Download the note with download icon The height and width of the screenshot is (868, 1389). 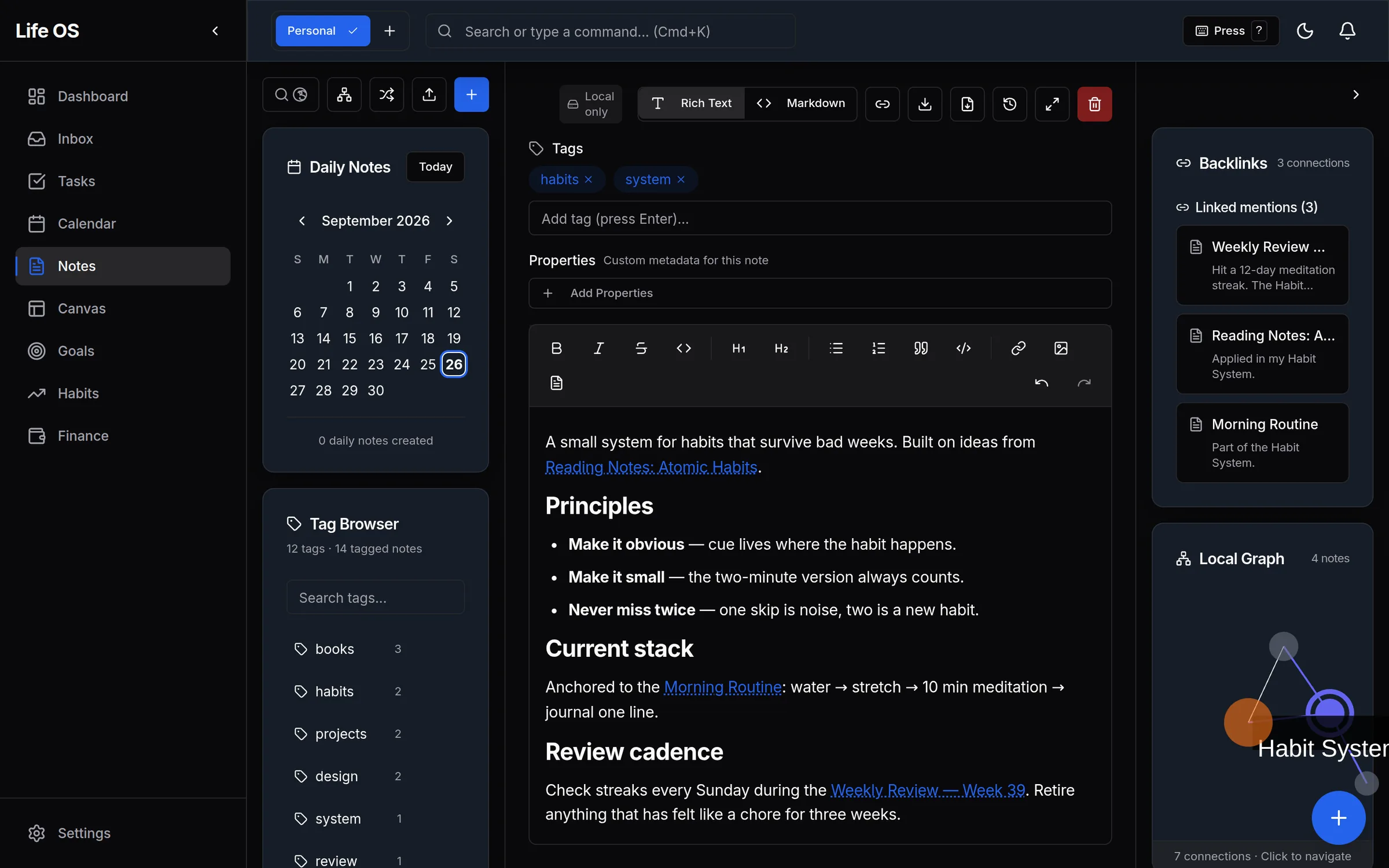(x=925, y=104)
